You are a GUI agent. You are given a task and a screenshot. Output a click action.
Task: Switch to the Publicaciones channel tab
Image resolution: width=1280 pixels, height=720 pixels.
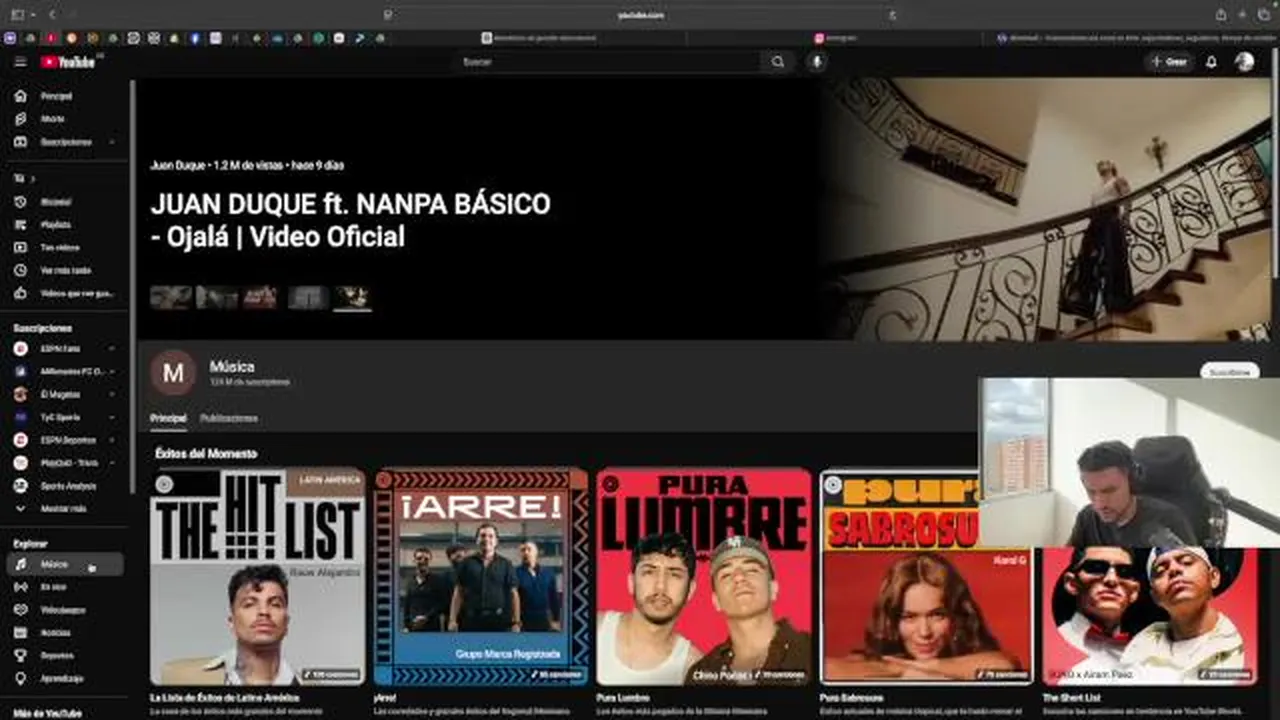point(229,418)
